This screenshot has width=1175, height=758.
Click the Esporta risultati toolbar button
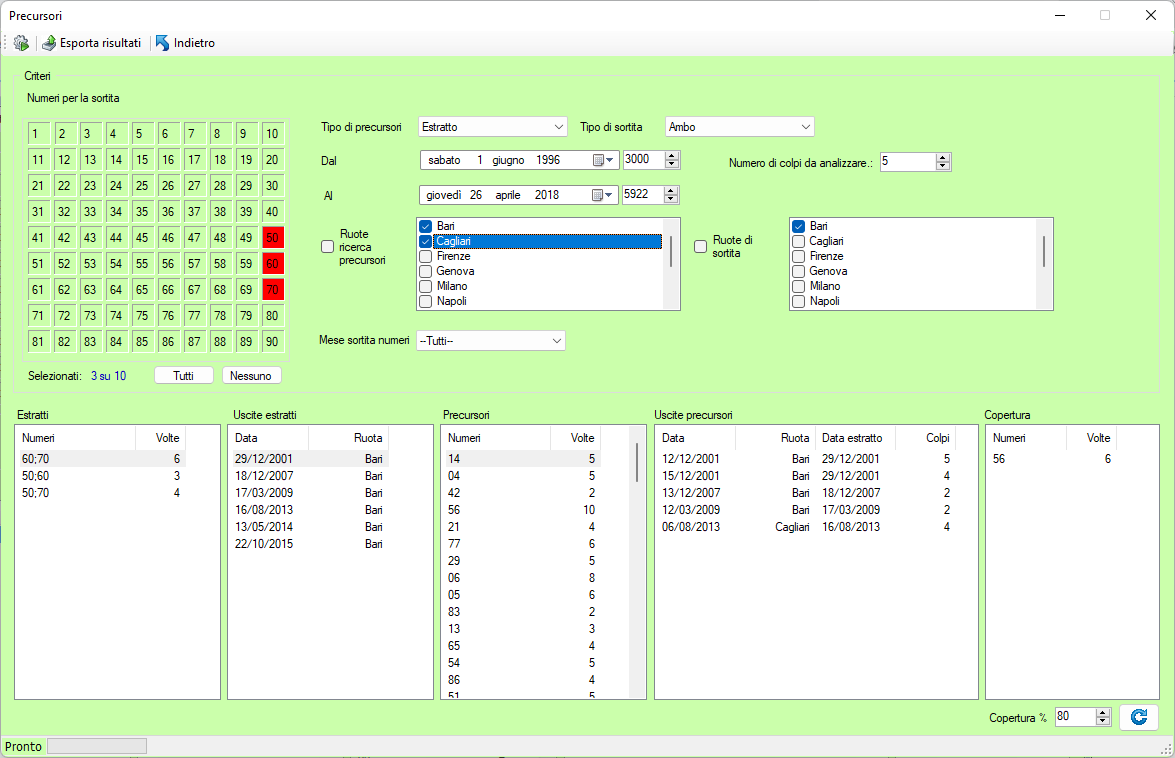(x=91, y=43)
